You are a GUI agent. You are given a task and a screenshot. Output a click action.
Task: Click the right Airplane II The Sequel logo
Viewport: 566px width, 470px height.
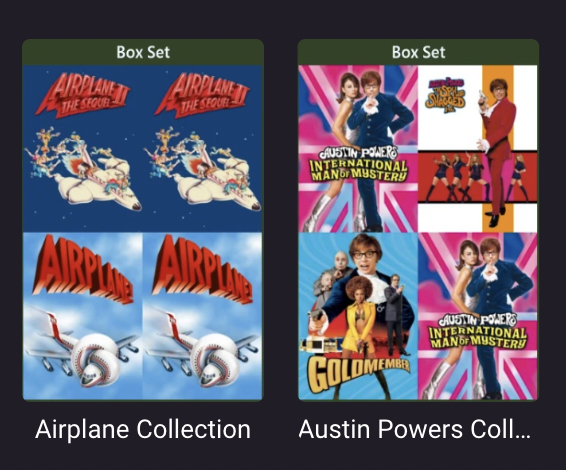[203, 95]
